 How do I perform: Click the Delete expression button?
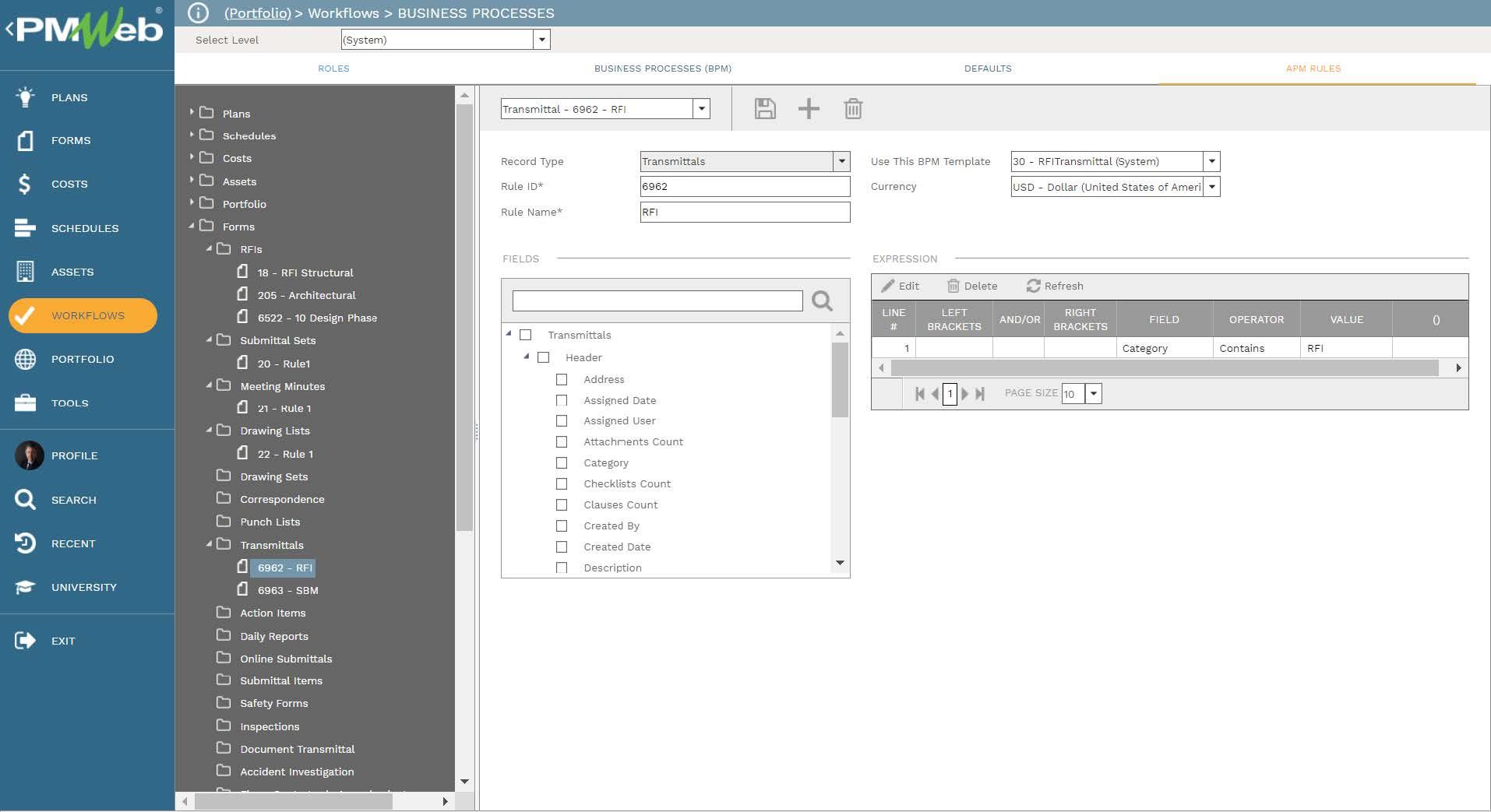click(x=972, y=286)
